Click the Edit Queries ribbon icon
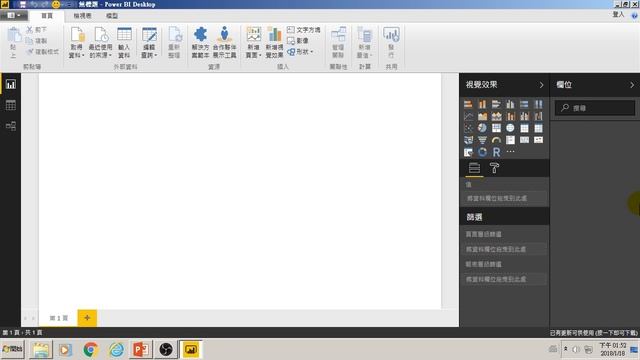 pos(149,34)
